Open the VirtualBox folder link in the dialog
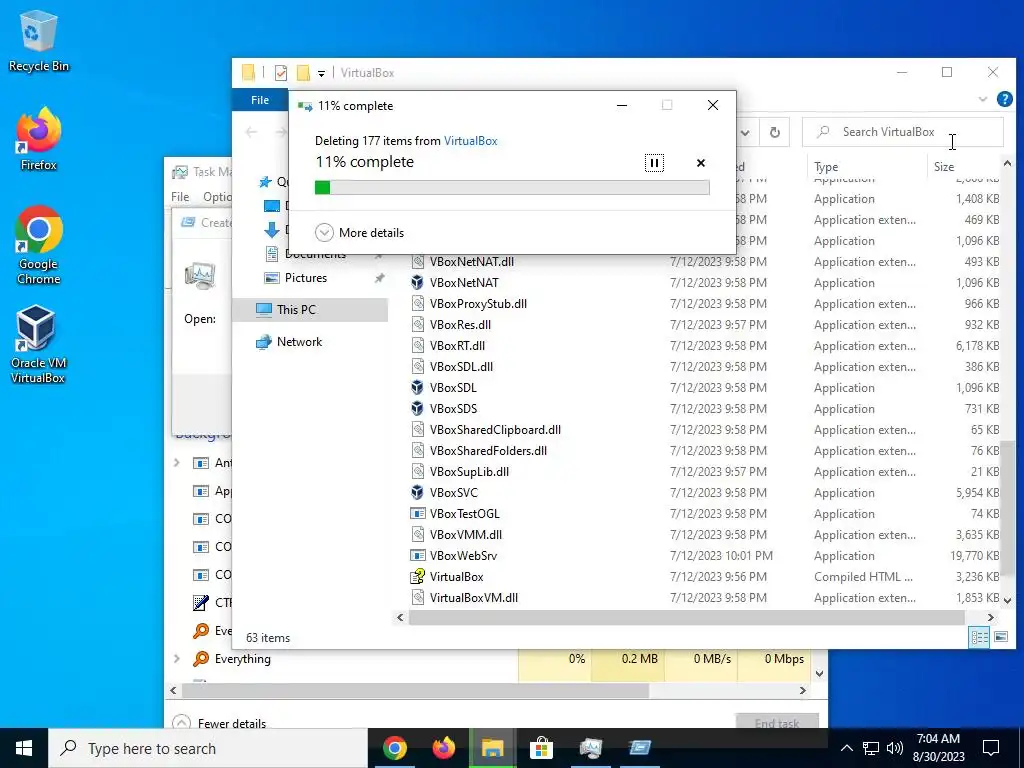The image size is (1024, 768). tap(470, 140)
